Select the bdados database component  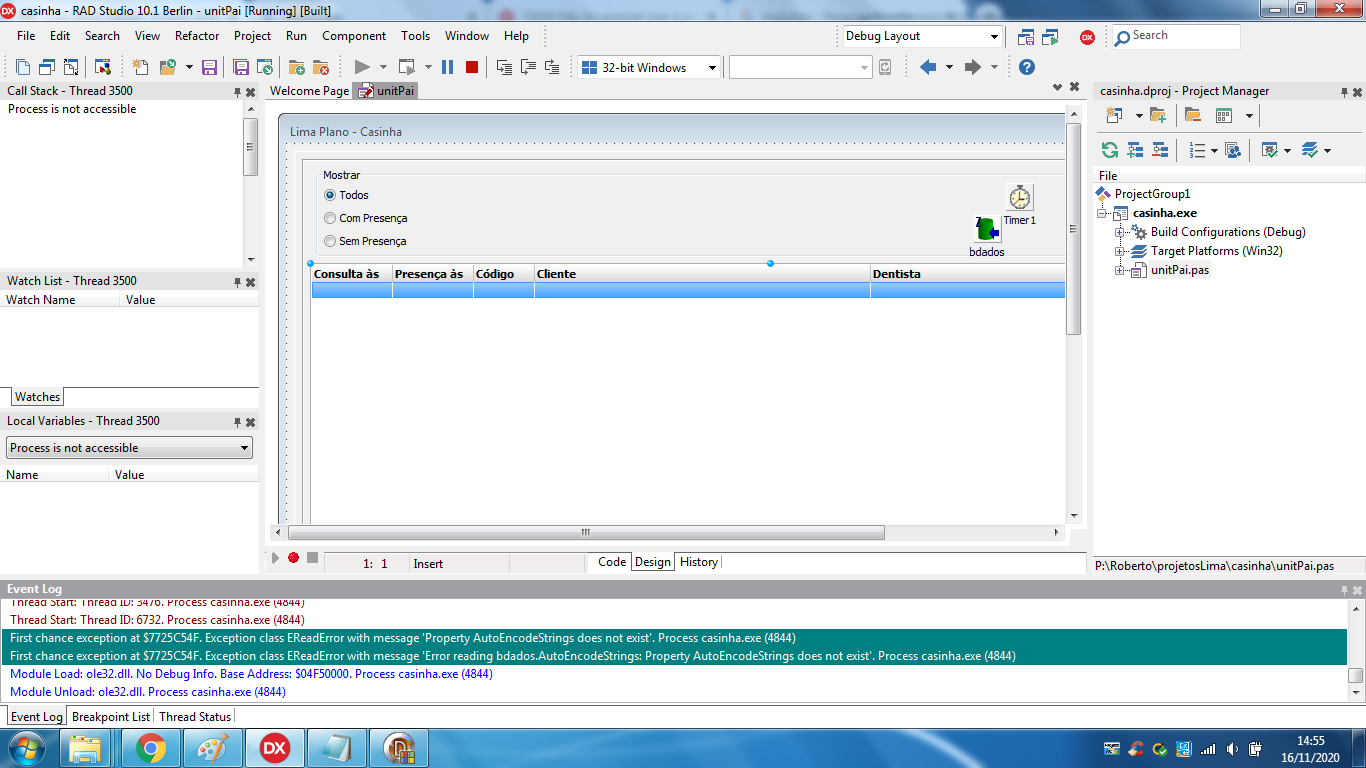(x=987, y=229)
